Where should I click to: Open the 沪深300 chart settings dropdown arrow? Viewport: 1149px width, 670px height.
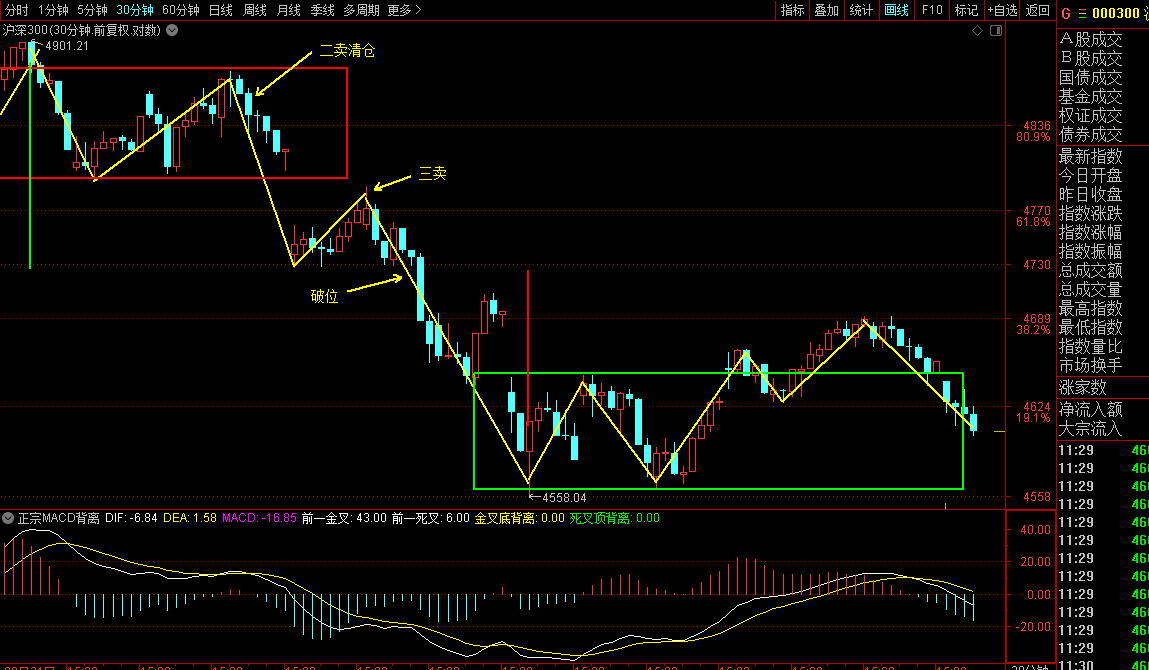pos(172,30)
